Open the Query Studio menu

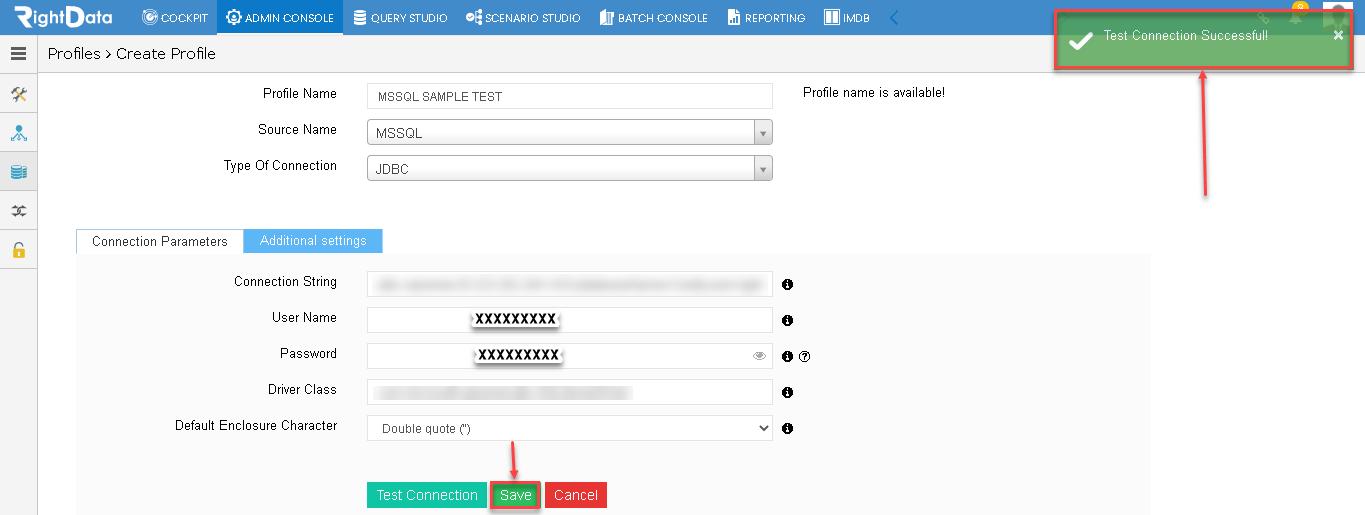[400, 18]
